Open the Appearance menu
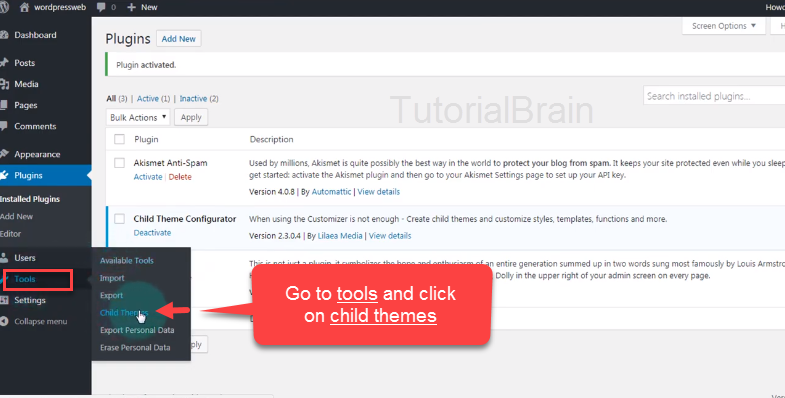 click(x=37, y=154)
